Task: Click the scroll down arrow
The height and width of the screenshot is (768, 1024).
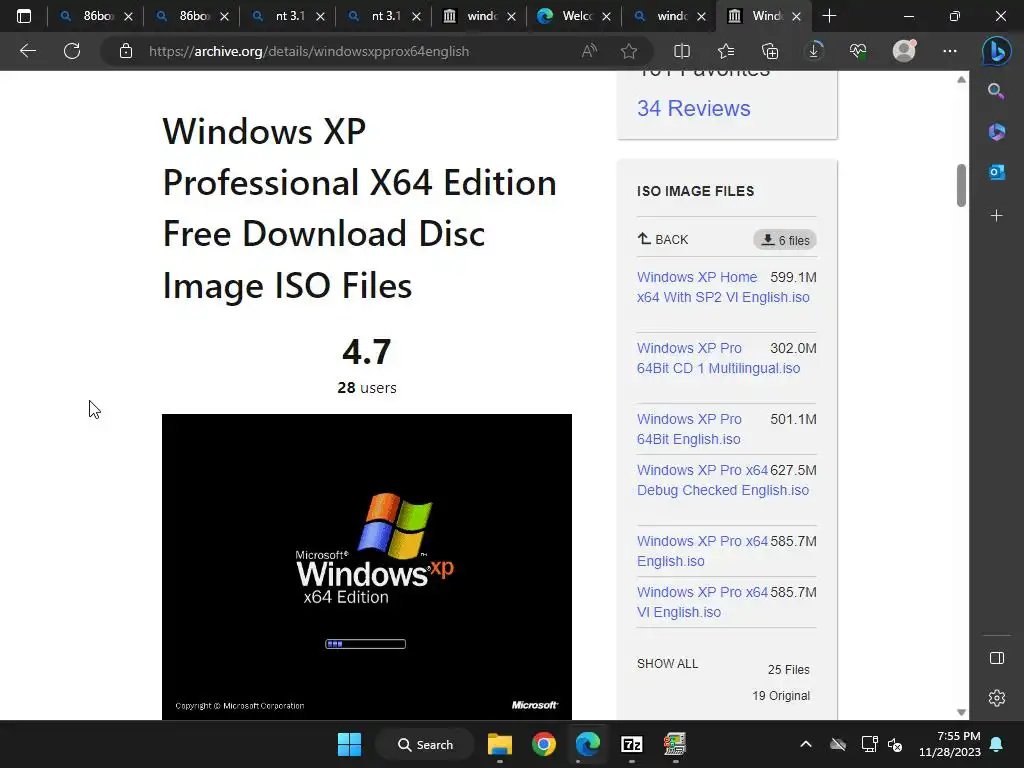Action: pos(961,712)
